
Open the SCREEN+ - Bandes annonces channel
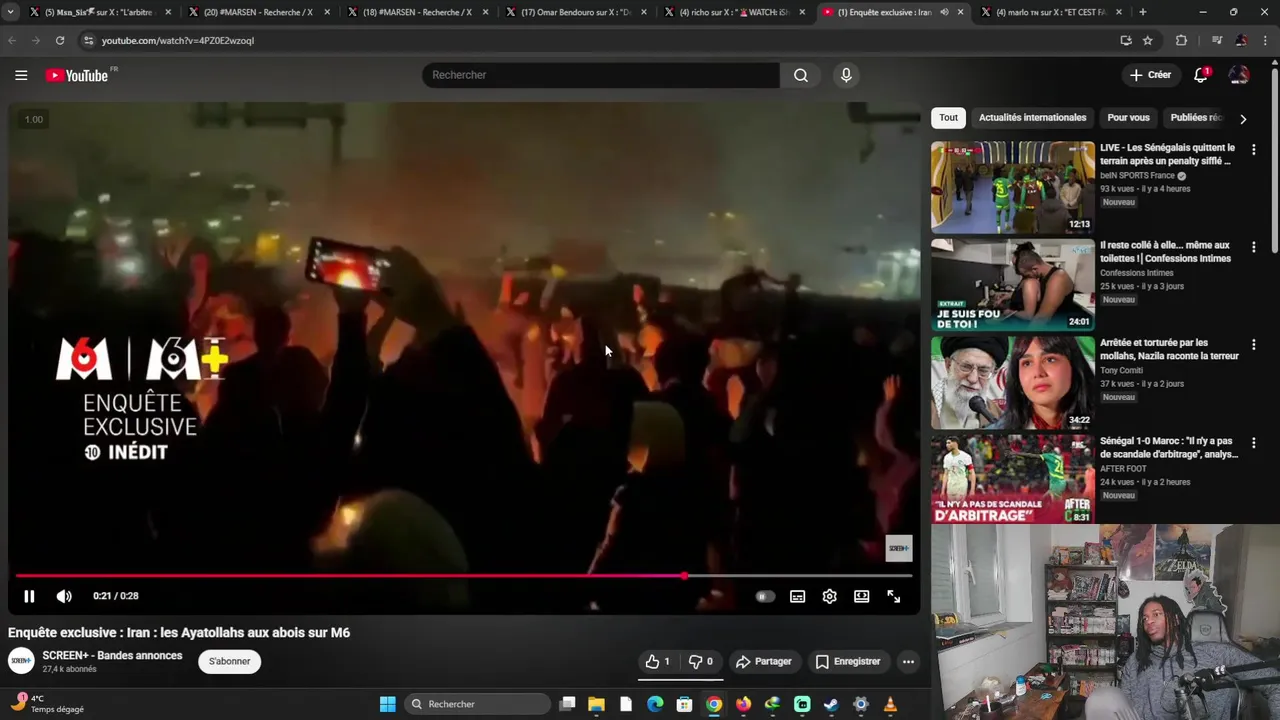tap(112, 655)
